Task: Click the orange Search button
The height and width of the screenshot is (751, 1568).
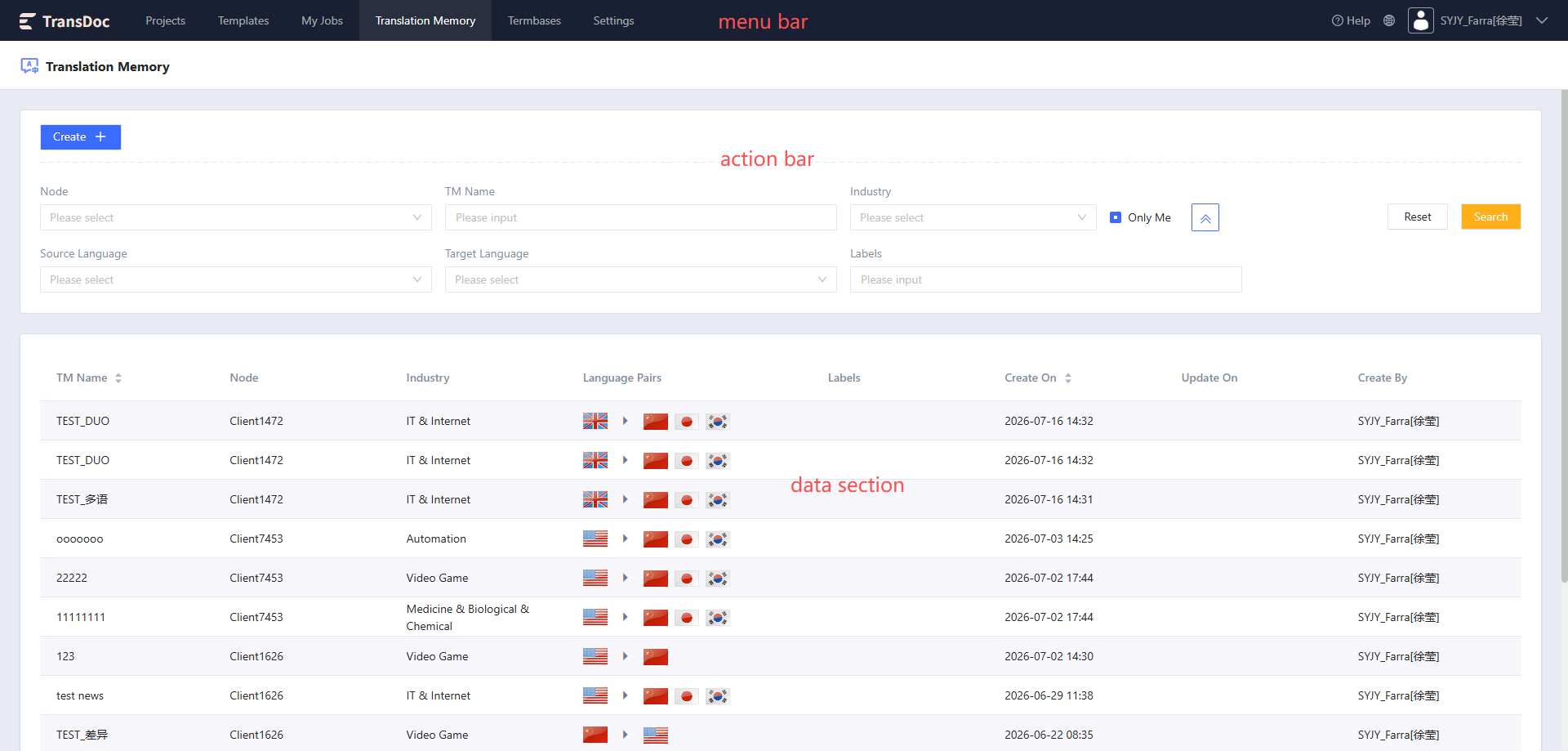Action: click(1491, 217)
